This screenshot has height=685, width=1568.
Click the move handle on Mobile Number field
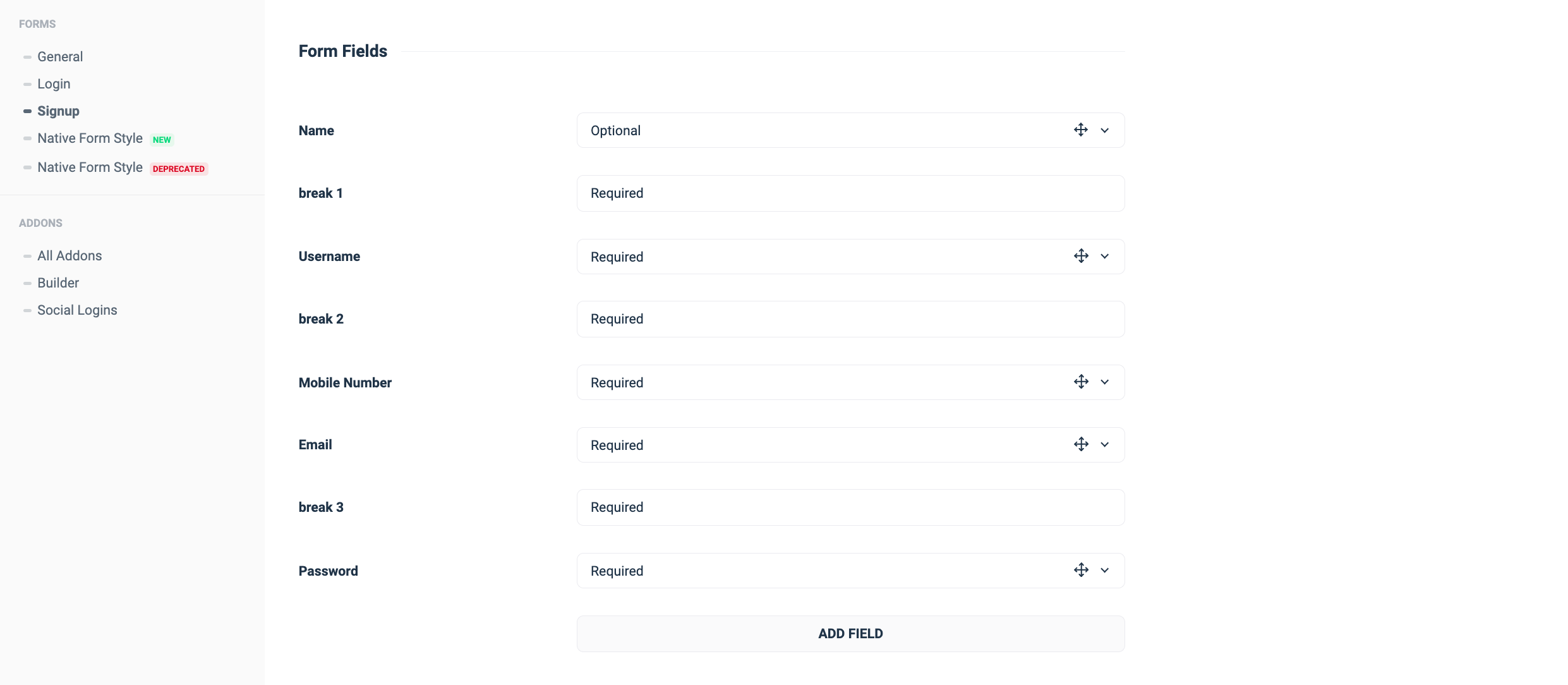(x=1081, y=382)
